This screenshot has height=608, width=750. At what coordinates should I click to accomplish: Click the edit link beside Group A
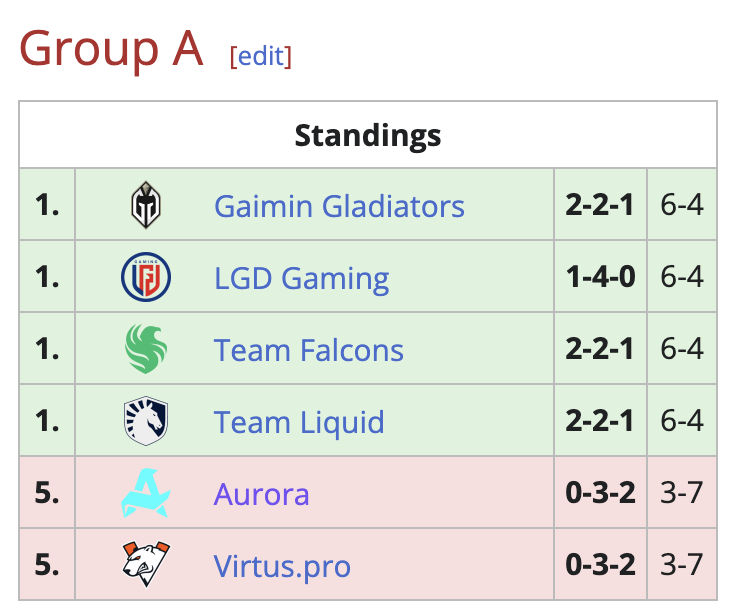(x=261, y=56)
